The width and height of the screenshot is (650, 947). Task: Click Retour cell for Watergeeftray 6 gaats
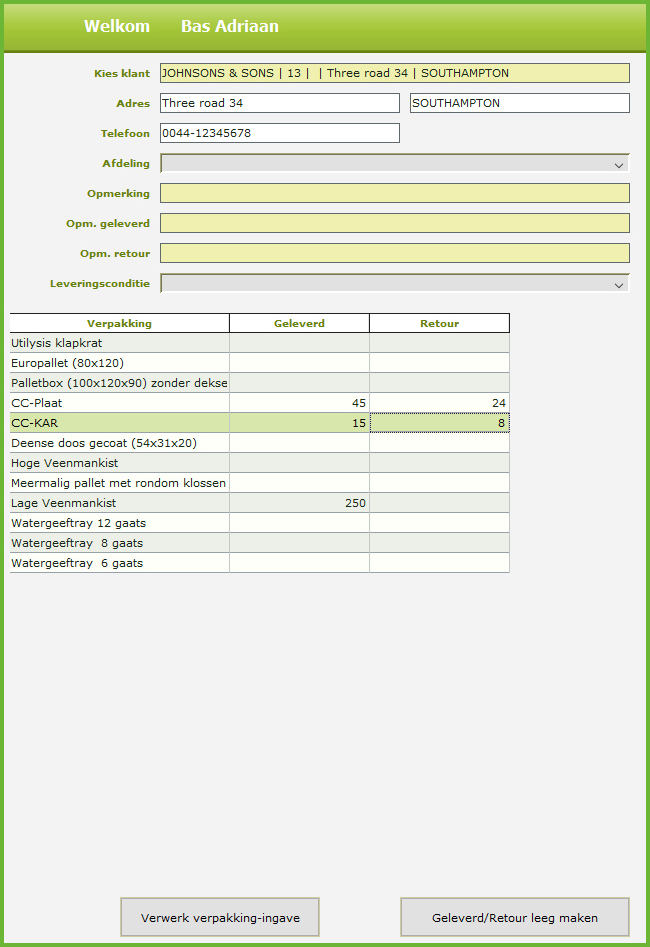pos(440,562)
